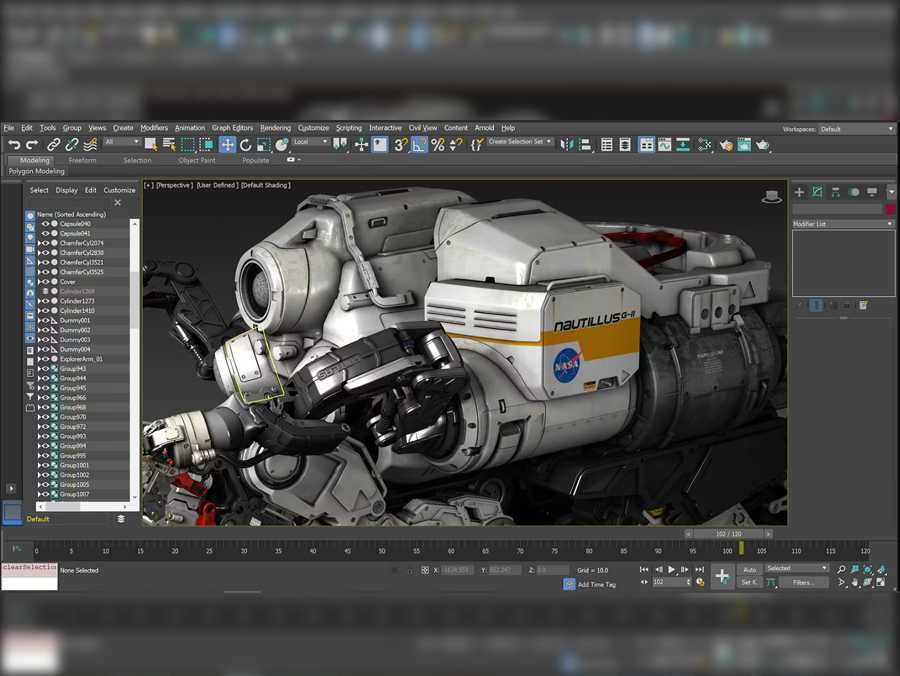Open the Modifier List dropdown
The height and width of the screenshot is (676, 900).
[843, 224]
